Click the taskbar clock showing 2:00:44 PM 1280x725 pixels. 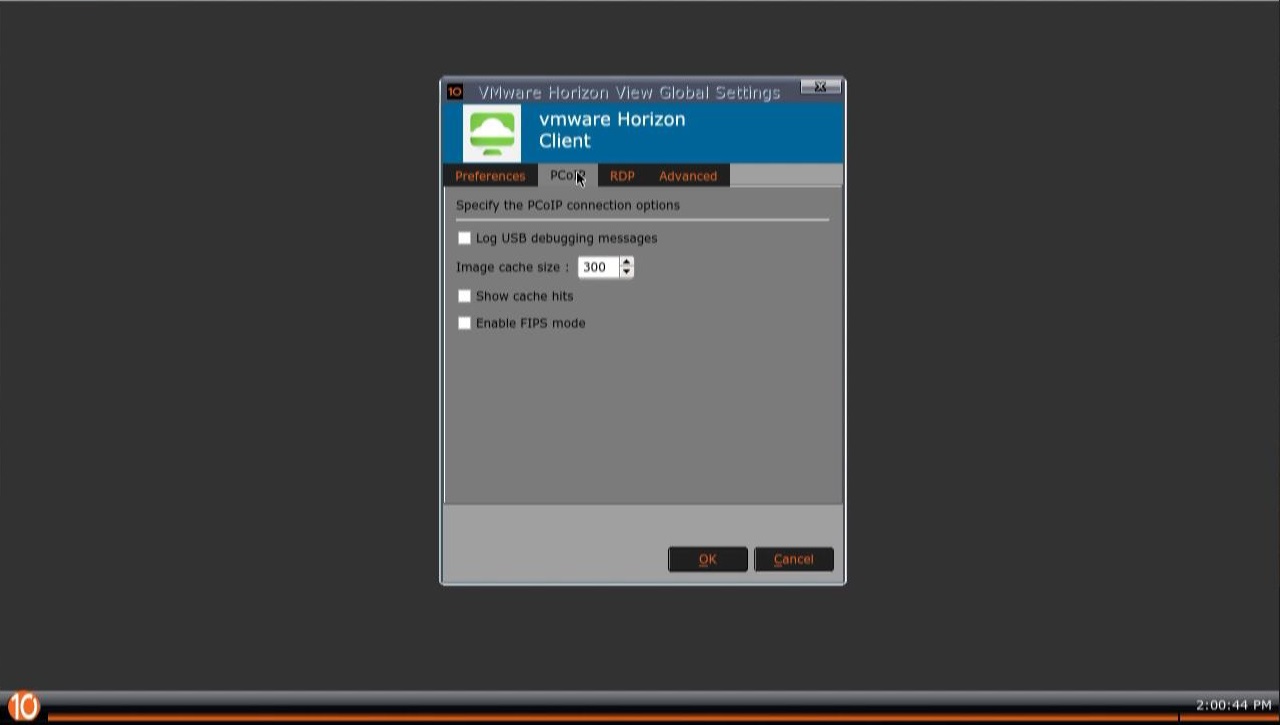(x=1234, y=705)
